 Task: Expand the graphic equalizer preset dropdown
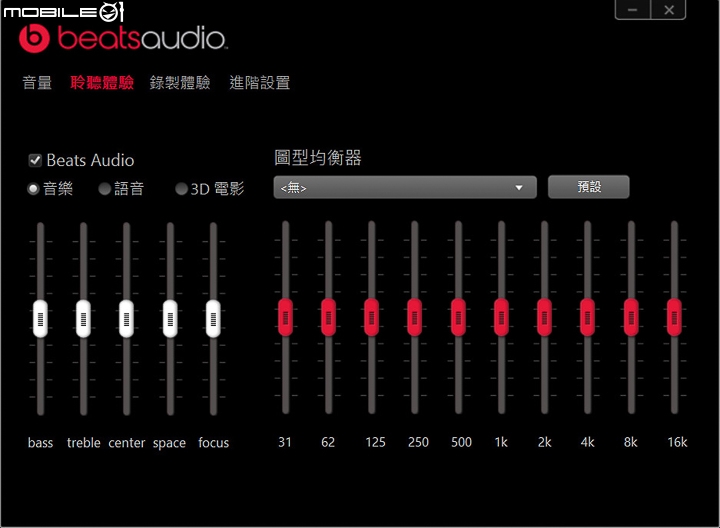[x=405, y=187]
